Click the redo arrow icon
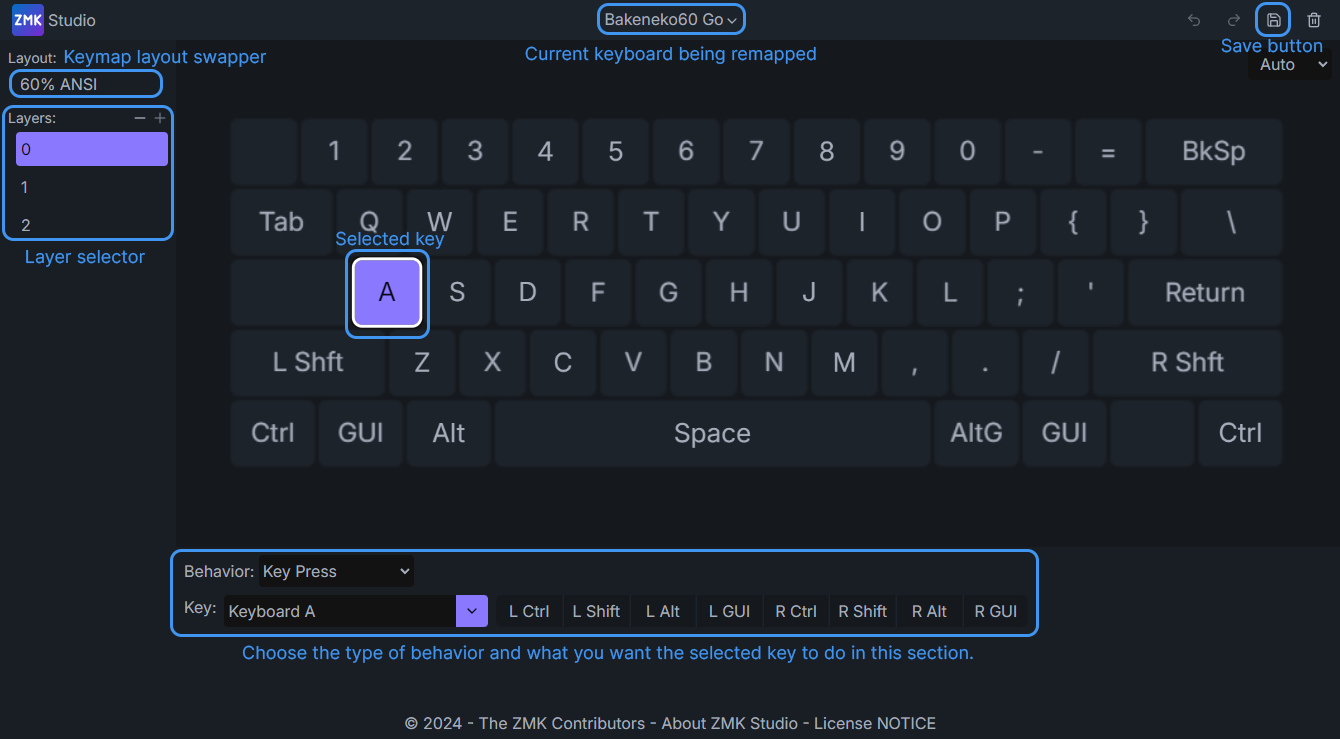Screen dimensions: 1340x739 click(x=1233, y=20)
